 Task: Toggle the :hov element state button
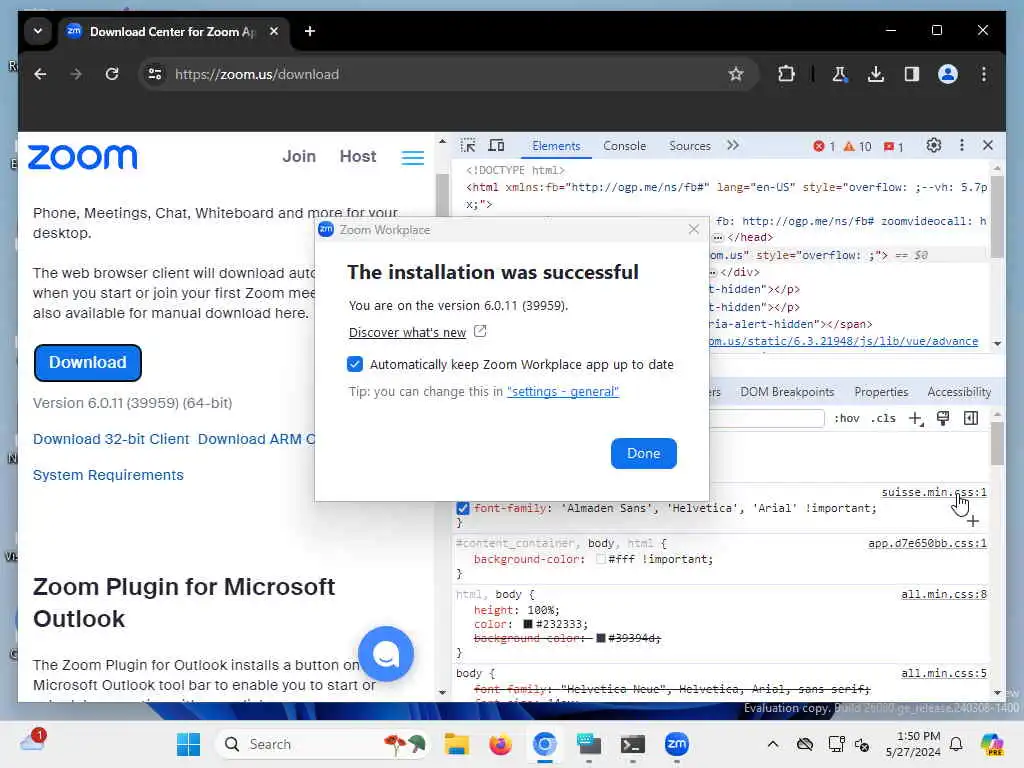point(846,419)
